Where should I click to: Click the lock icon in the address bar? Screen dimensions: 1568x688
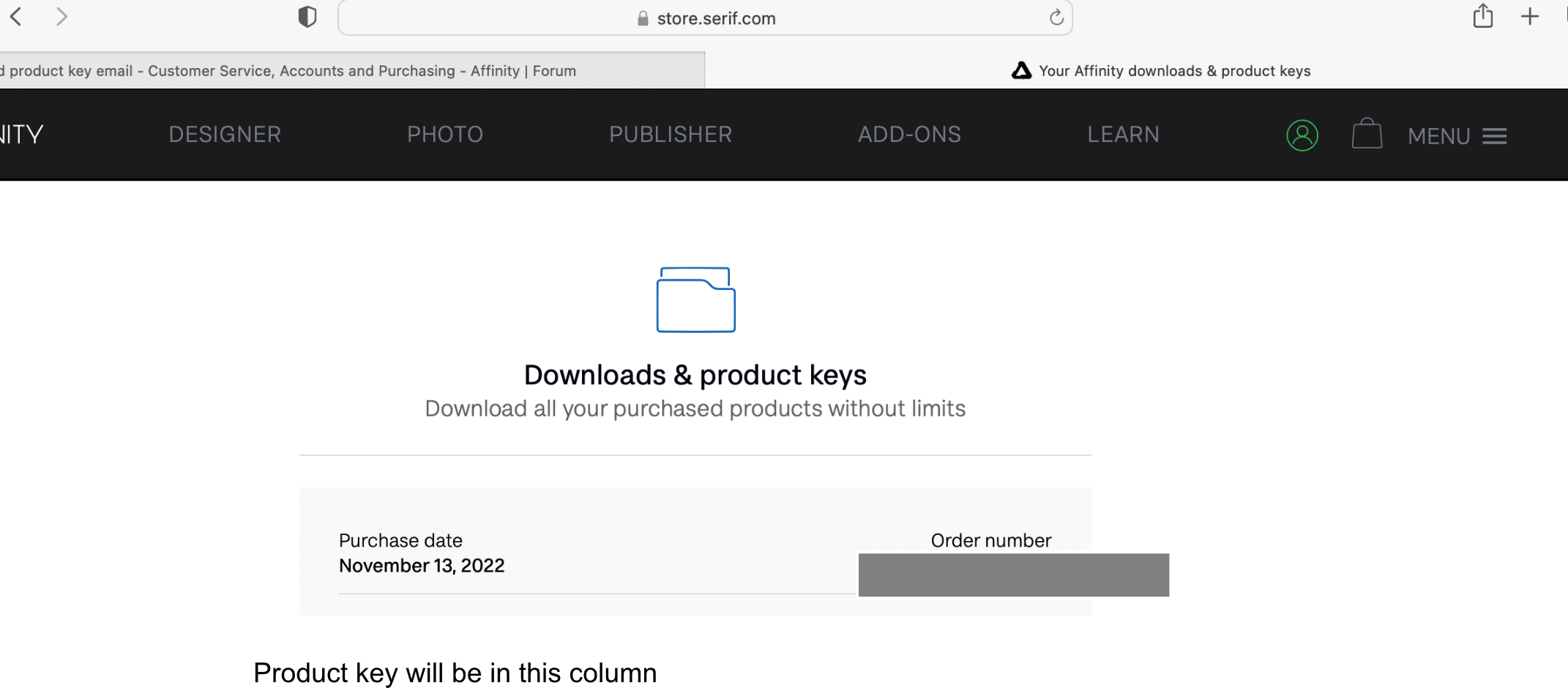643,18
